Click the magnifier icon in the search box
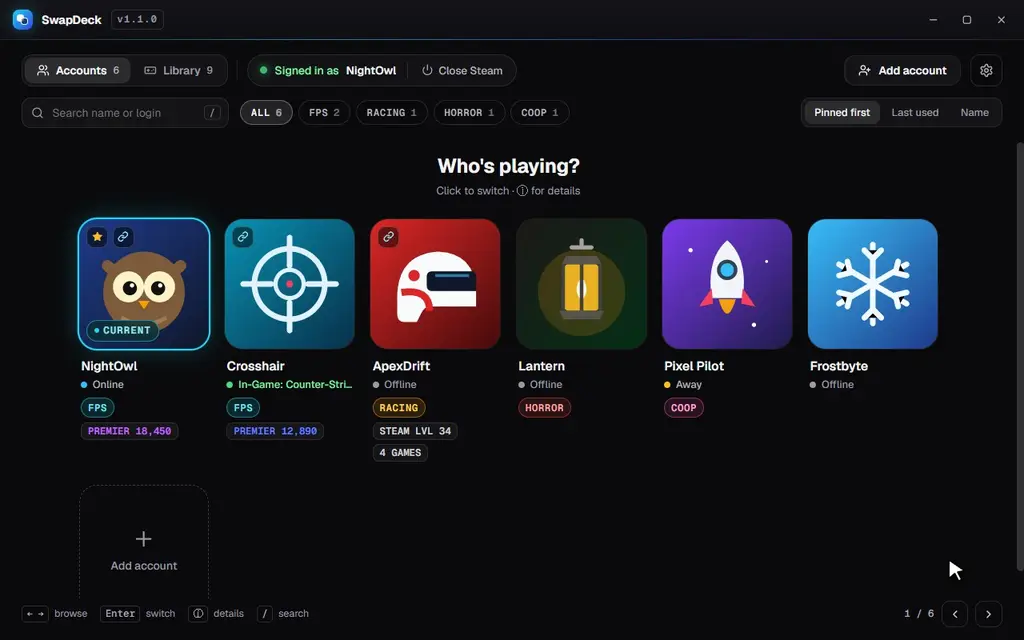The image size is (1024, 640). tap(38, 113)
